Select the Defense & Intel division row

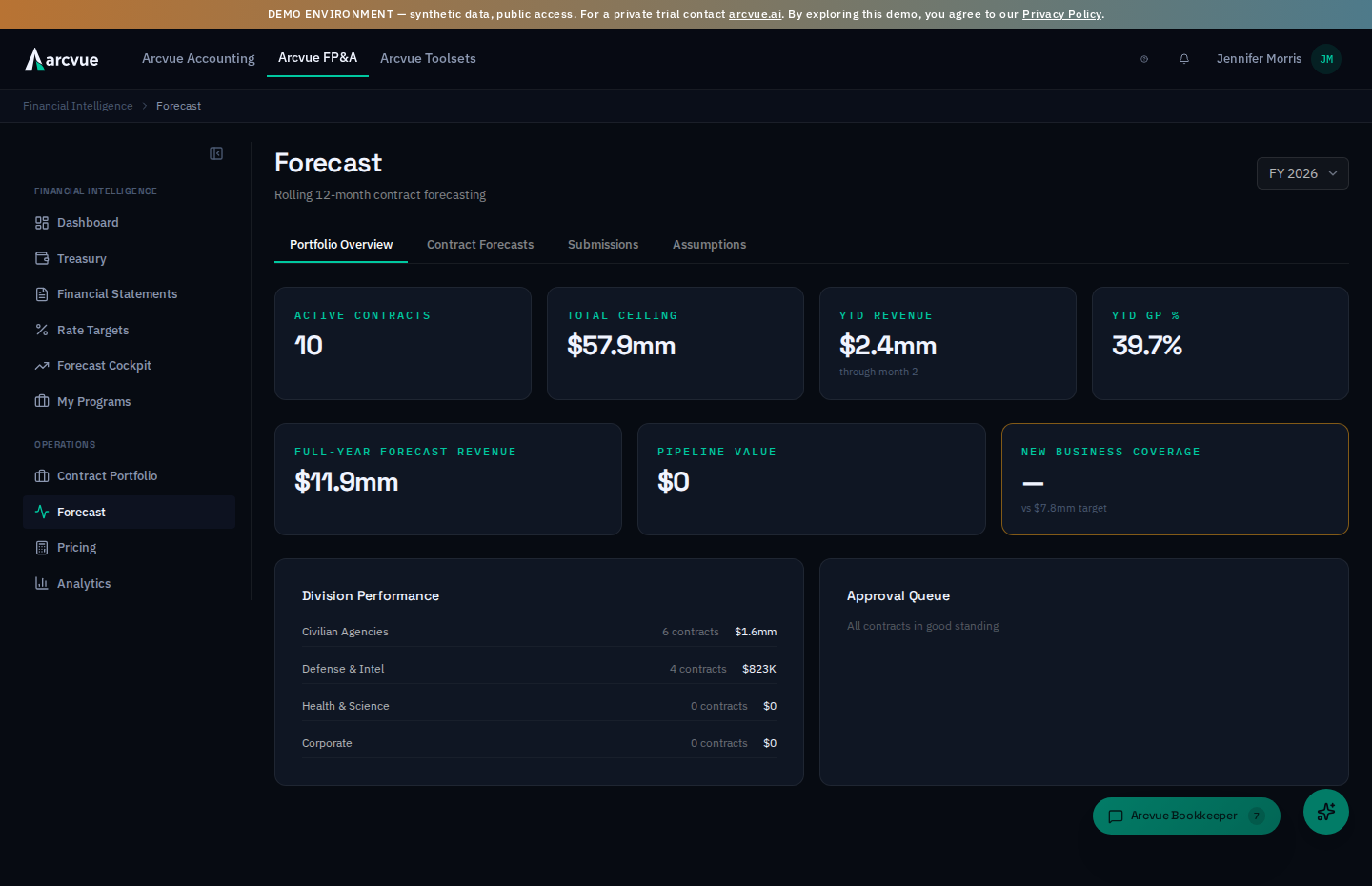click(x=539, y=669)
